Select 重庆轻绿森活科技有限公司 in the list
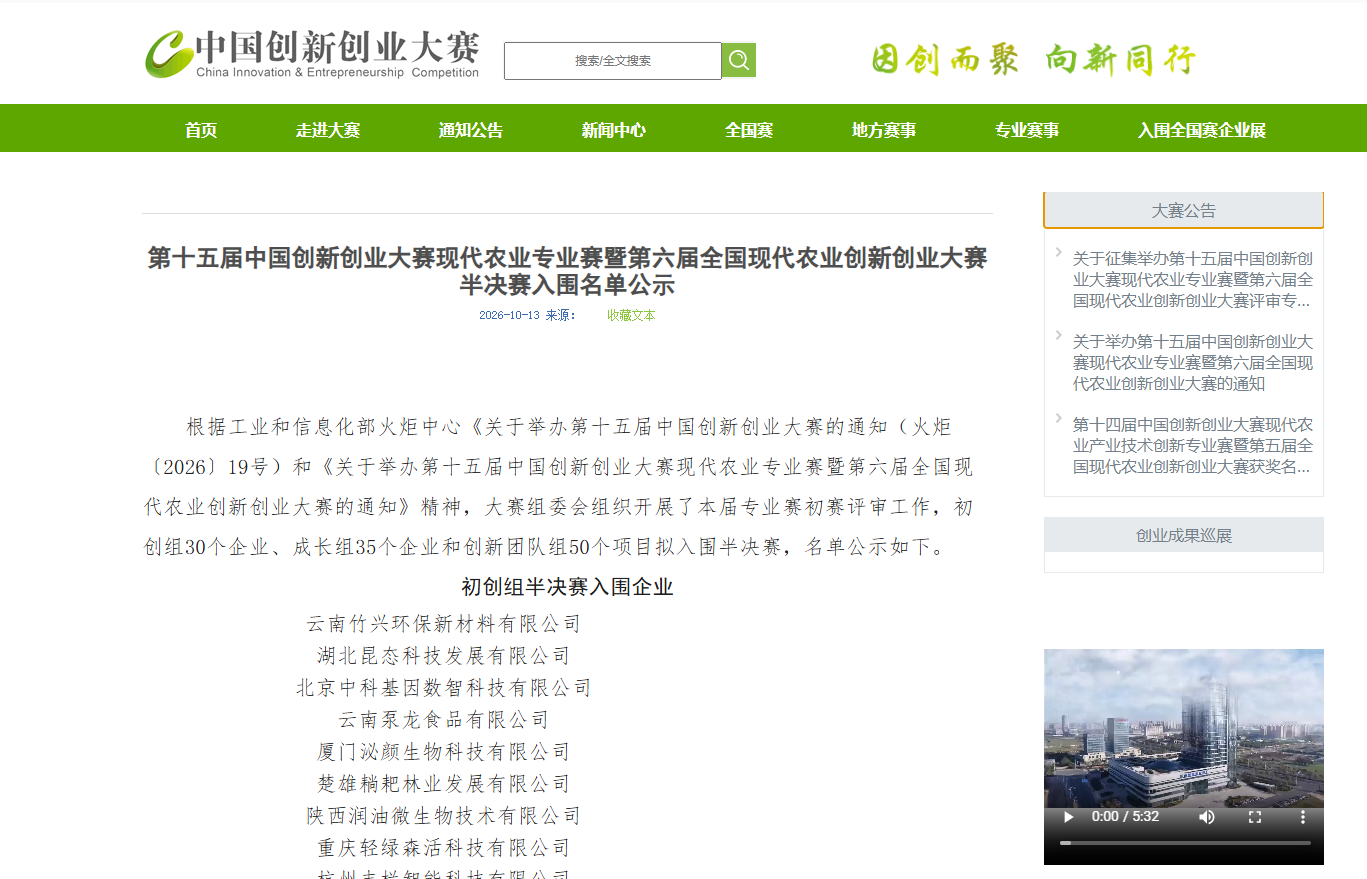 pos(444,848)
